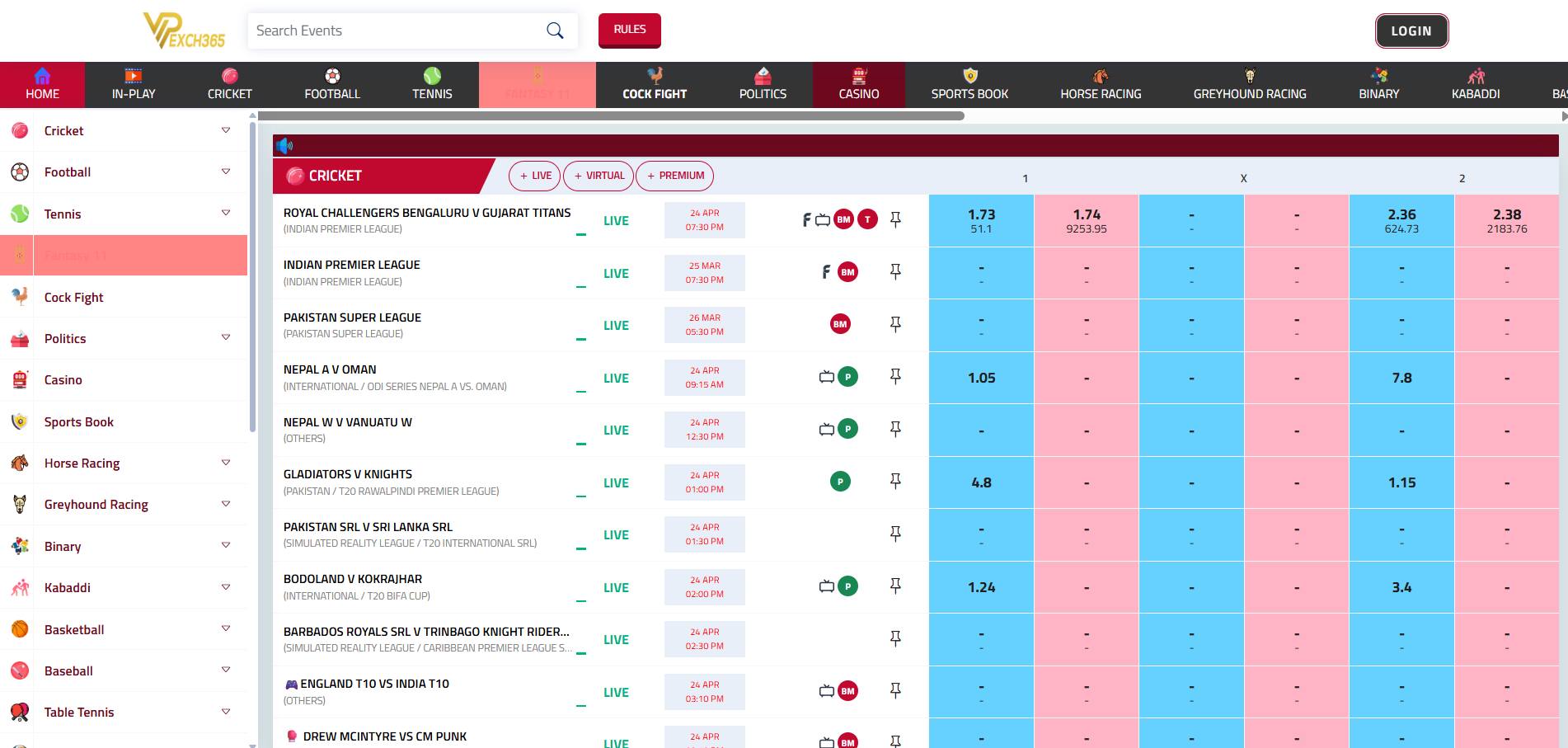Click the Casino icon in the sidebar
Viewport: 1568px width, 748px height.
20,379
